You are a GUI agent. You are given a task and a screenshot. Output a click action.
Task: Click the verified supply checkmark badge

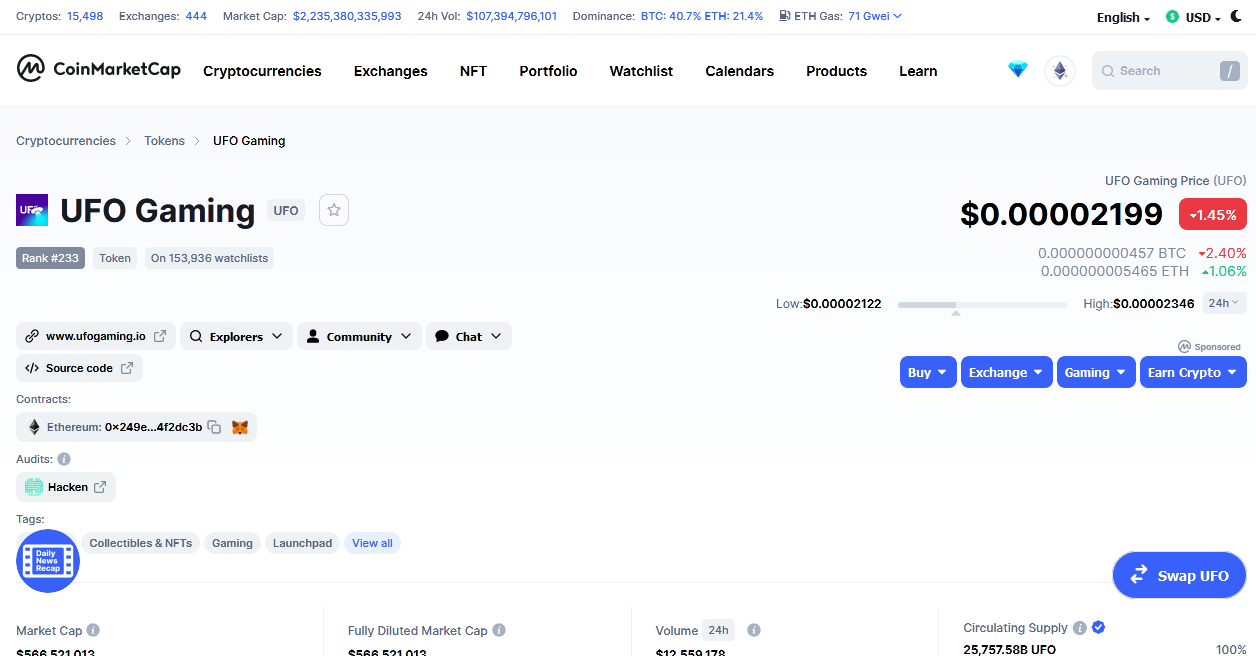tap(1098, 627)
